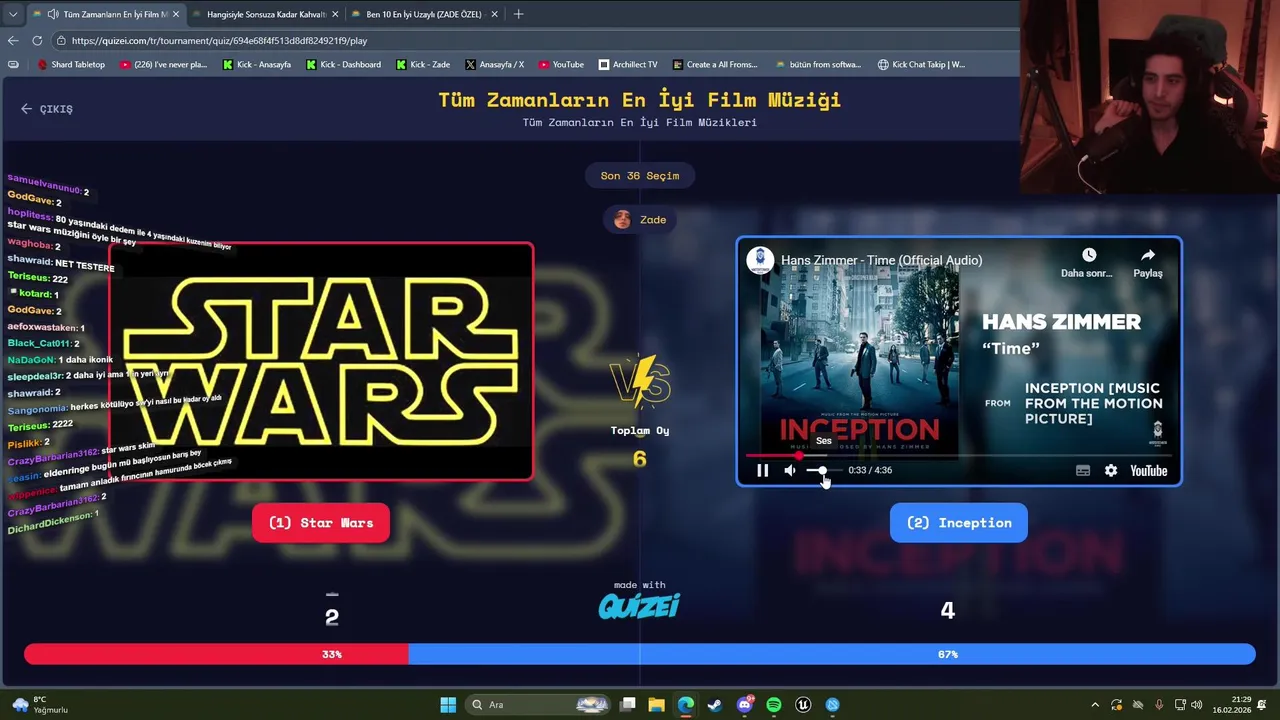
Task: Go back in the browser
Action: 12,40
